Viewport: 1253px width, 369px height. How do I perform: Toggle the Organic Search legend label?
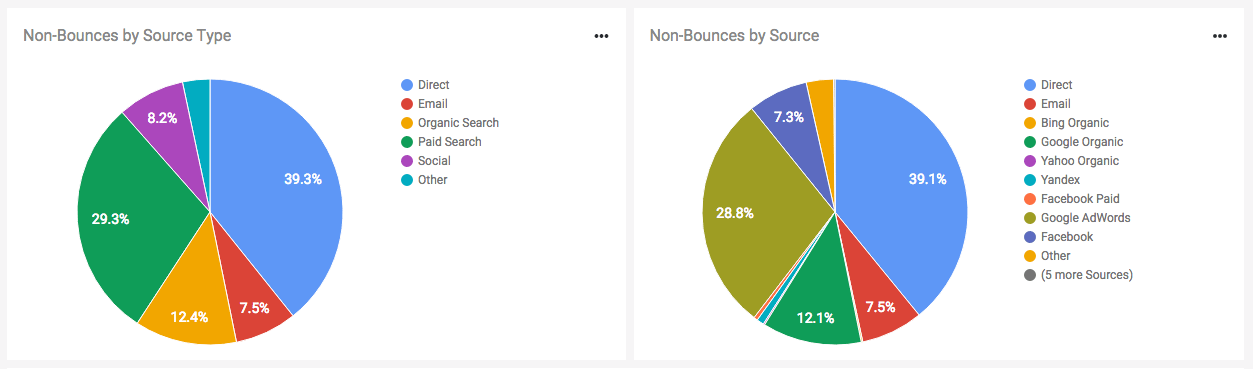(458, 123)
